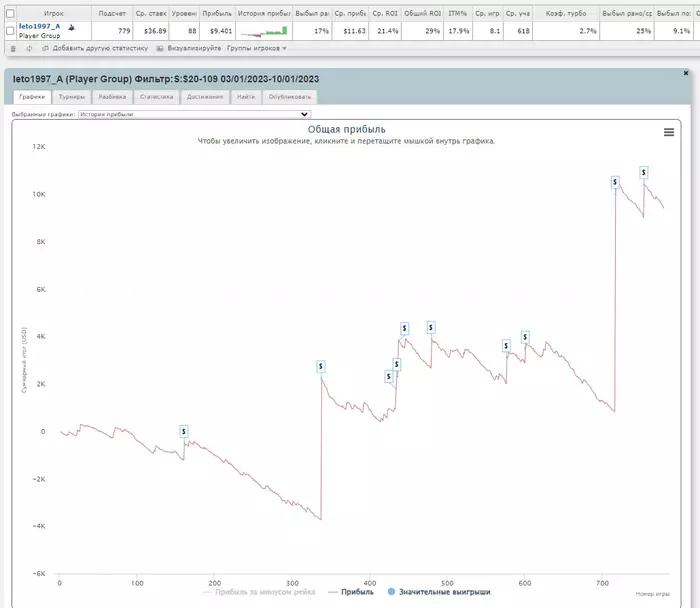Viewport: 700px width, 608px height.
Task: Click the image icon beside Визуализируйте
Action: point(160,48)
